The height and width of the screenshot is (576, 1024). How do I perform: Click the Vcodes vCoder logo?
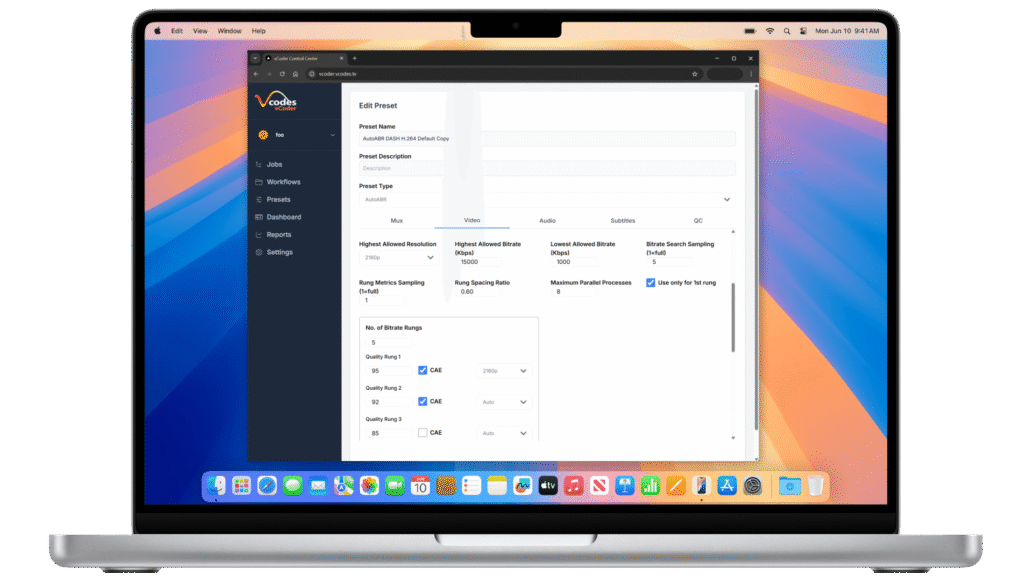click(x=276, y=101)
